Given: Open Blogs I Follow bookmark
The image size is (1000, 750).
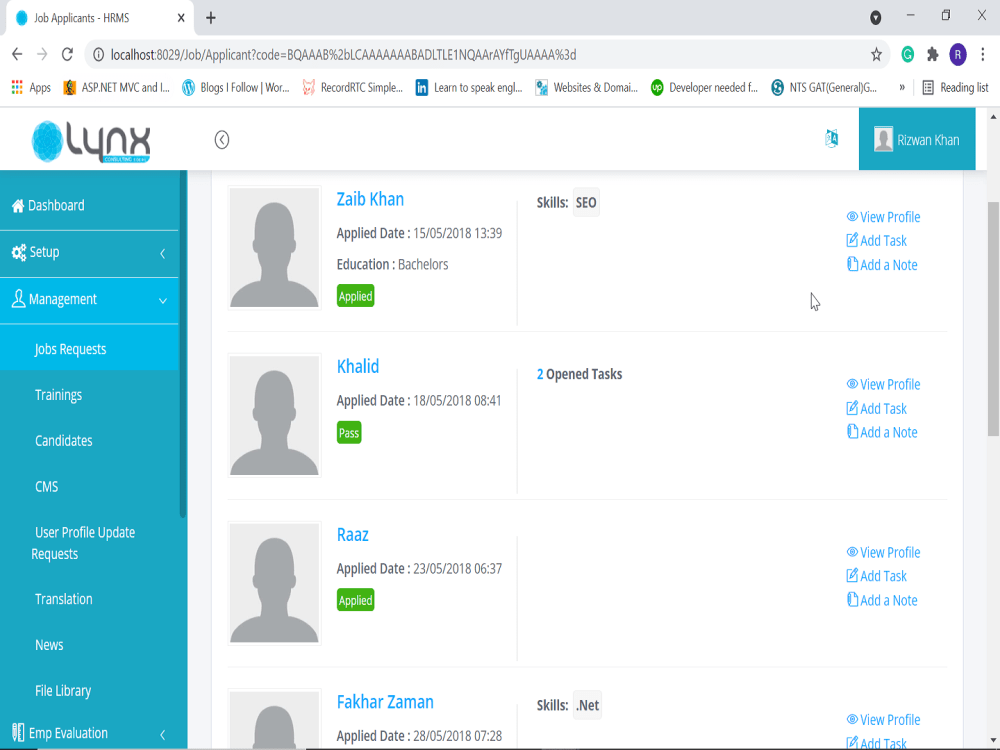Looking at the screenshot, I should tap(235, 87).
